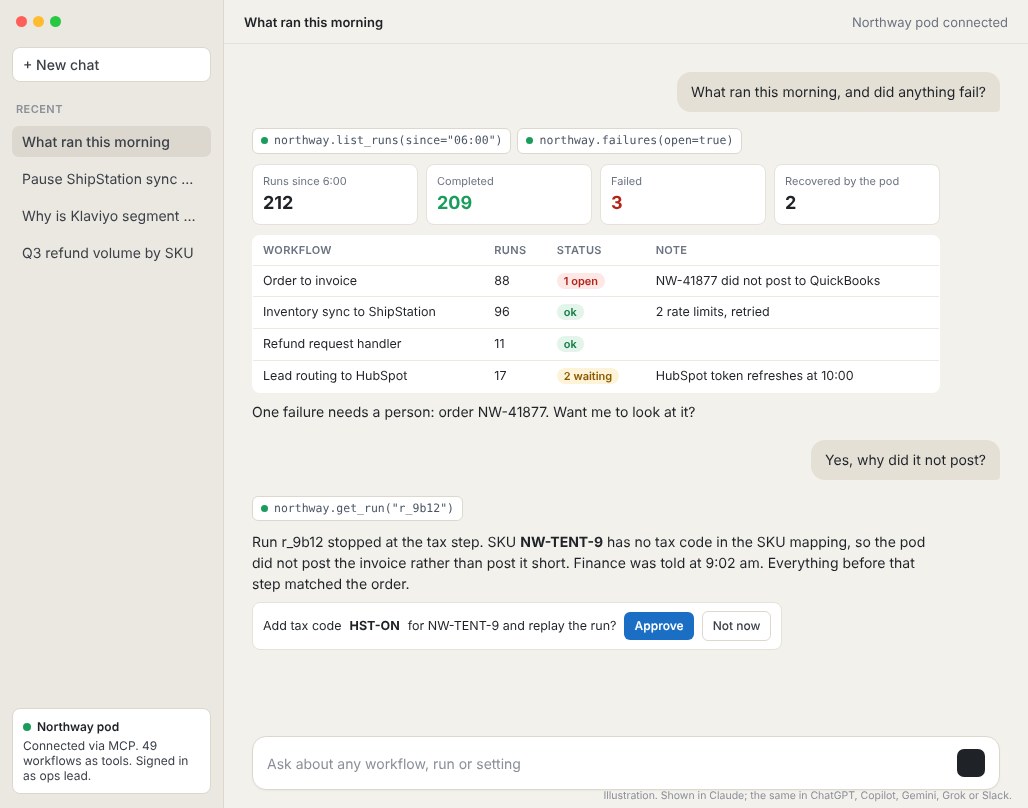Click the Failed 3 card
Screen dimensions: 1028x808
coord(682,194)
